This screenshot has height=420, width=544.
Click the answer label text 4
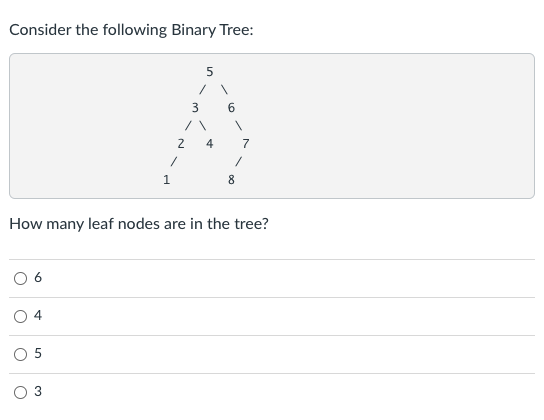coord(38,316)
